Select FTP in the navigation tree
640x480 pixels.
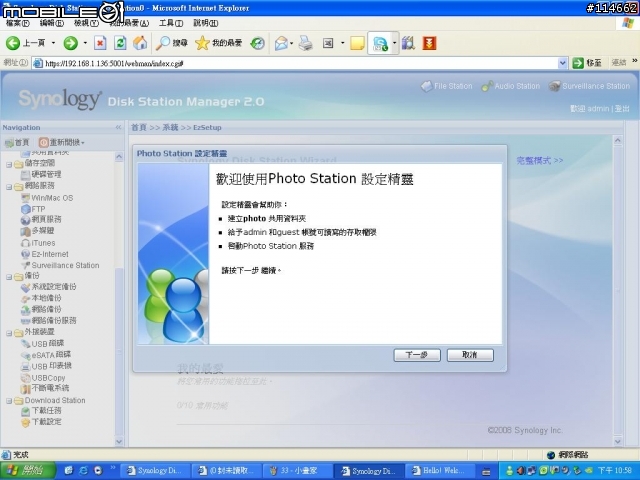click(33, 209)
